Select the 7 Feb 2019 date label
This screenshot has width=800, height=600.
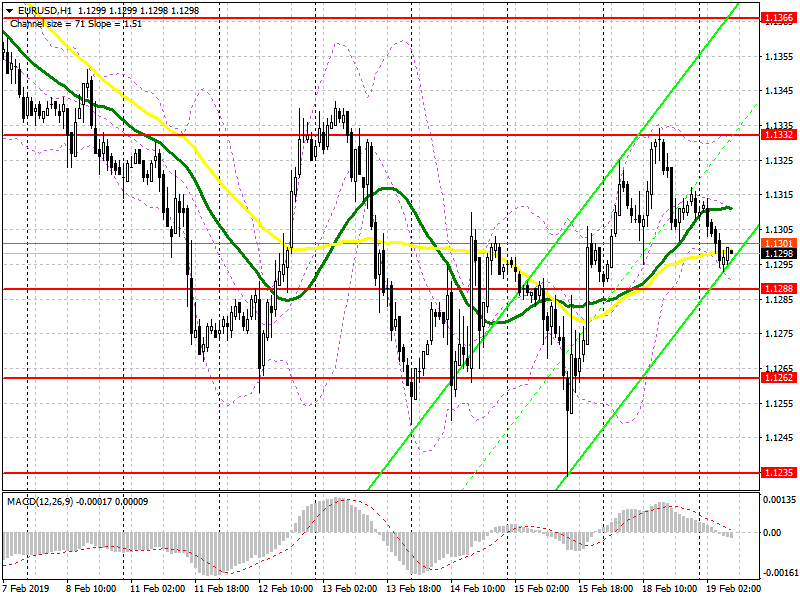pyautogui.click(x=26, y=588)
